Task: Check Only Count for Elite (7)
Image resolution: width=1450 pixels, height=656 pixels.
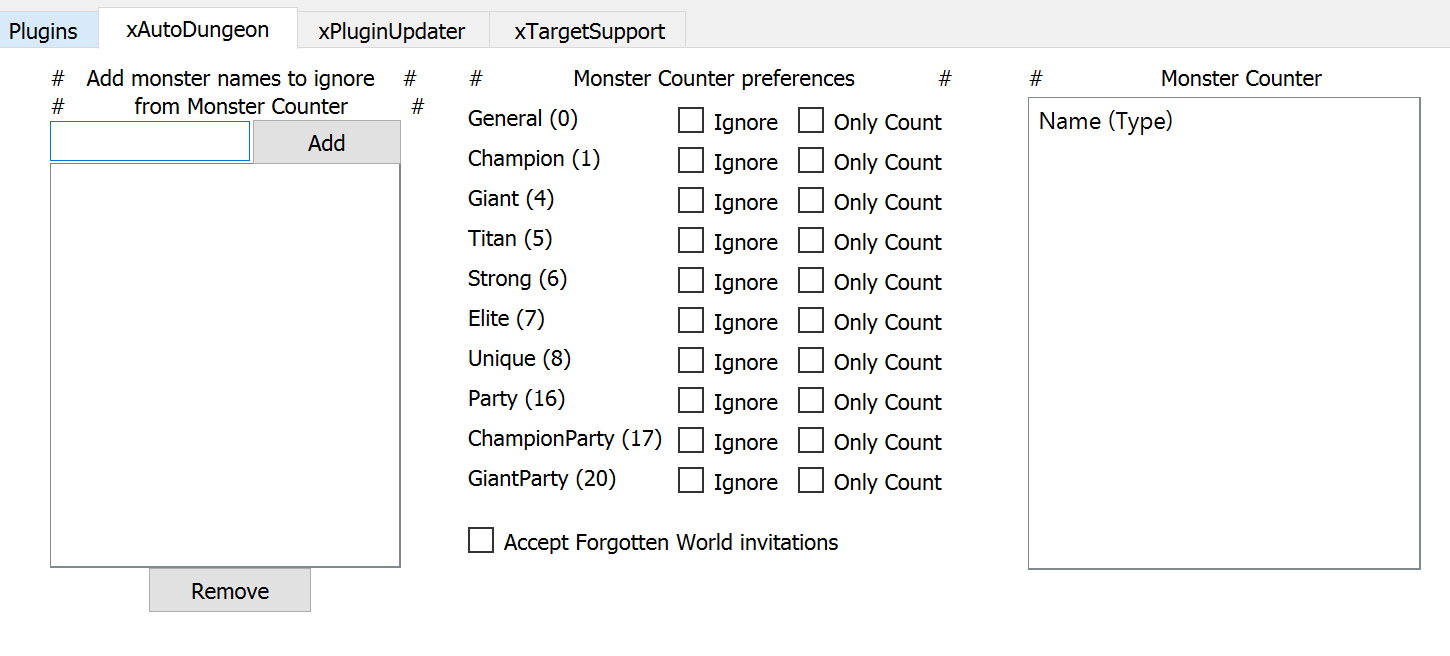Action: point(811,321)
